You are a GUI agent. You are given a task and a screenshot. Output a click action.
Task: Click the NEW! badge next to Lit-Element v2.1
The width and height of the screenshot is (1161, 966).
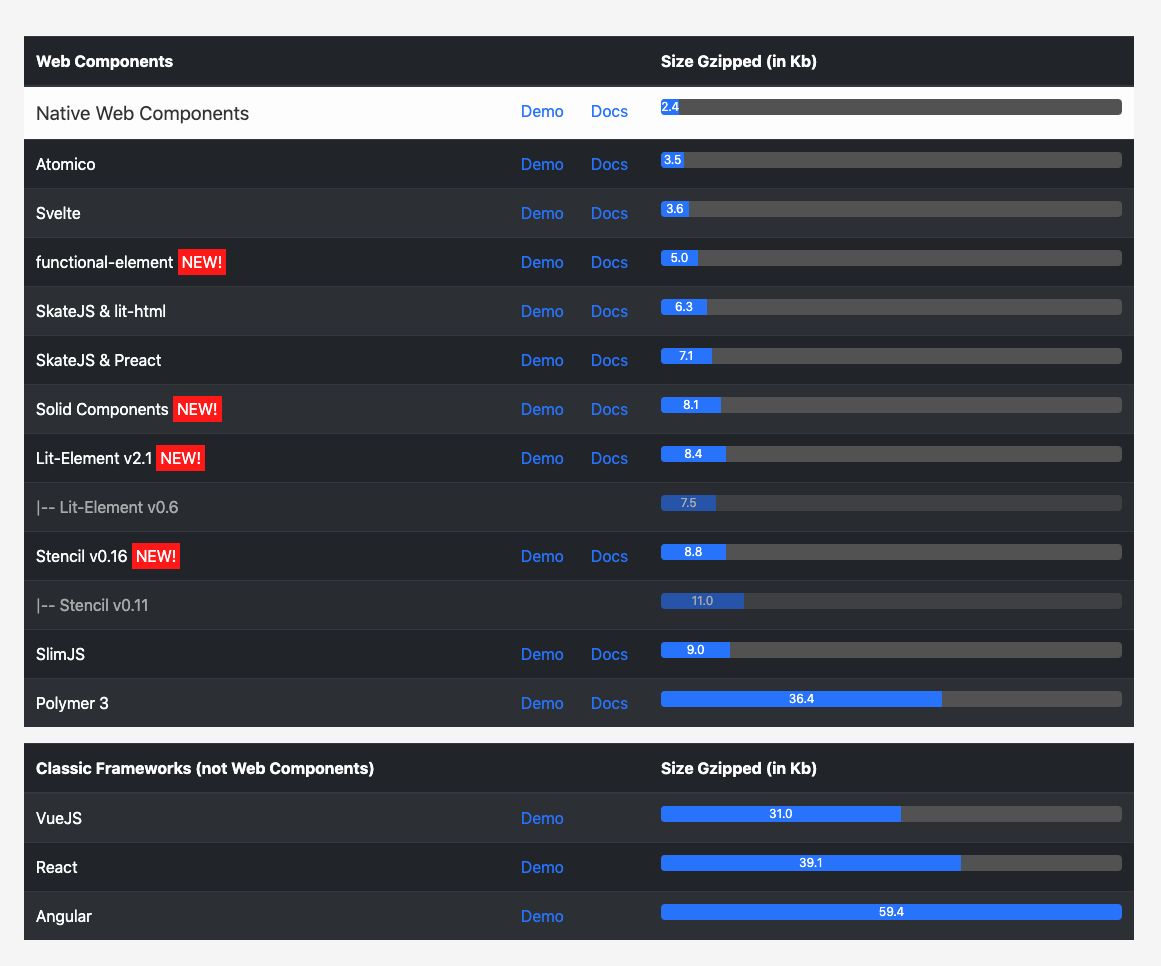pos(180,458)
